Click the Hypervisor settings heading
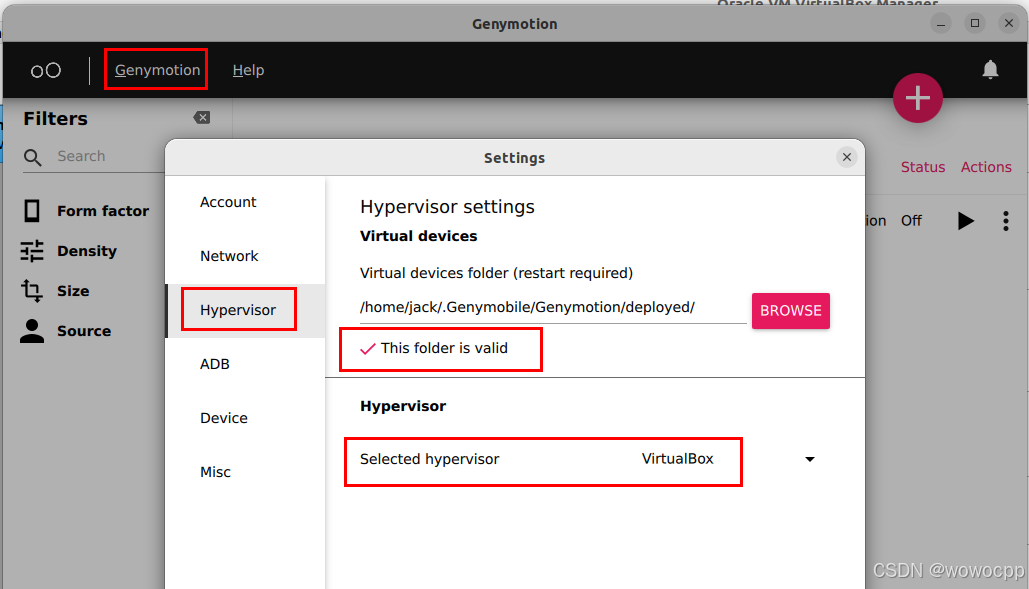This screenshot has height=589, width=1029. tap(447, 207)
